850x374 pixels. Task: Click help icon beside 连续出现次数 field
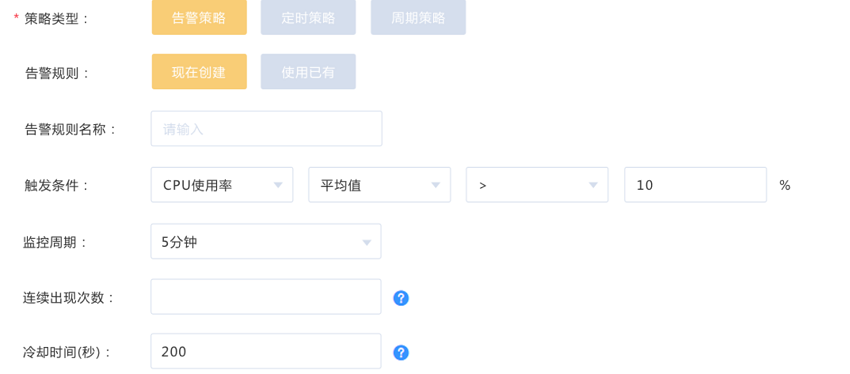pyautogui.click(x=401, y=298)
